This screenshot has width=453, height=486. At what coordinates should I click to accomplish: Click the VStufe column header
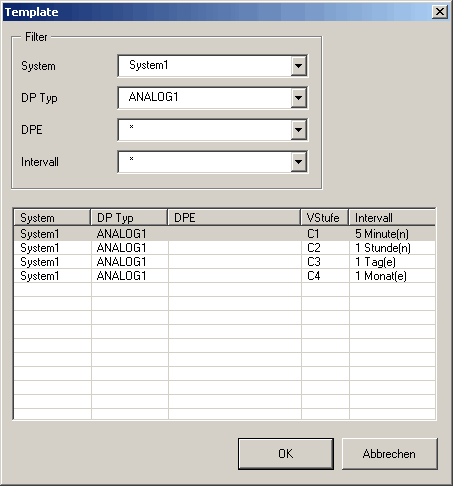(x=325, y=218)
